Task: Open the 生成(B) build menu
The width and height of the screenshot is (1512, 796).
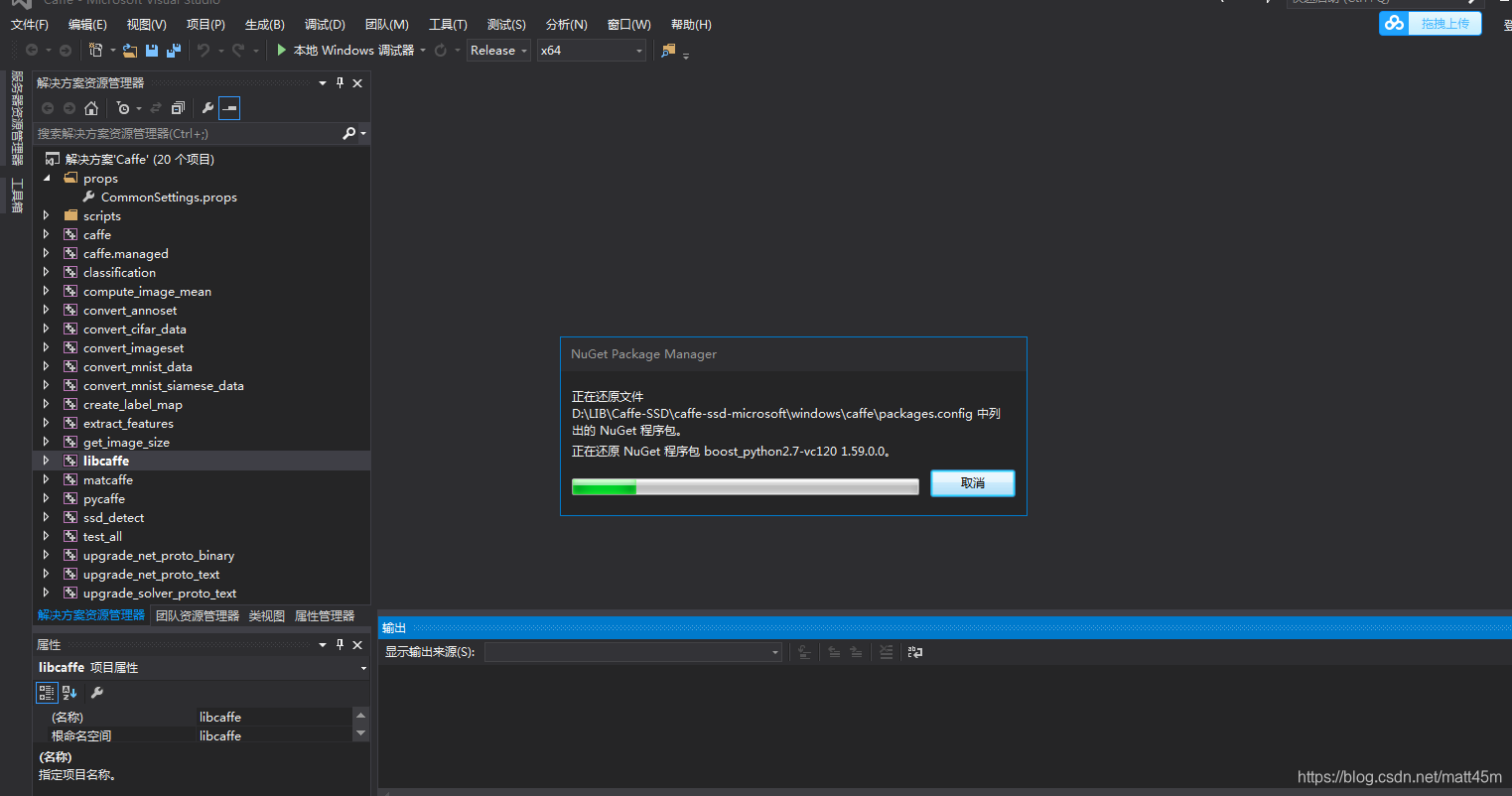Action: click(x=265, y=24)
